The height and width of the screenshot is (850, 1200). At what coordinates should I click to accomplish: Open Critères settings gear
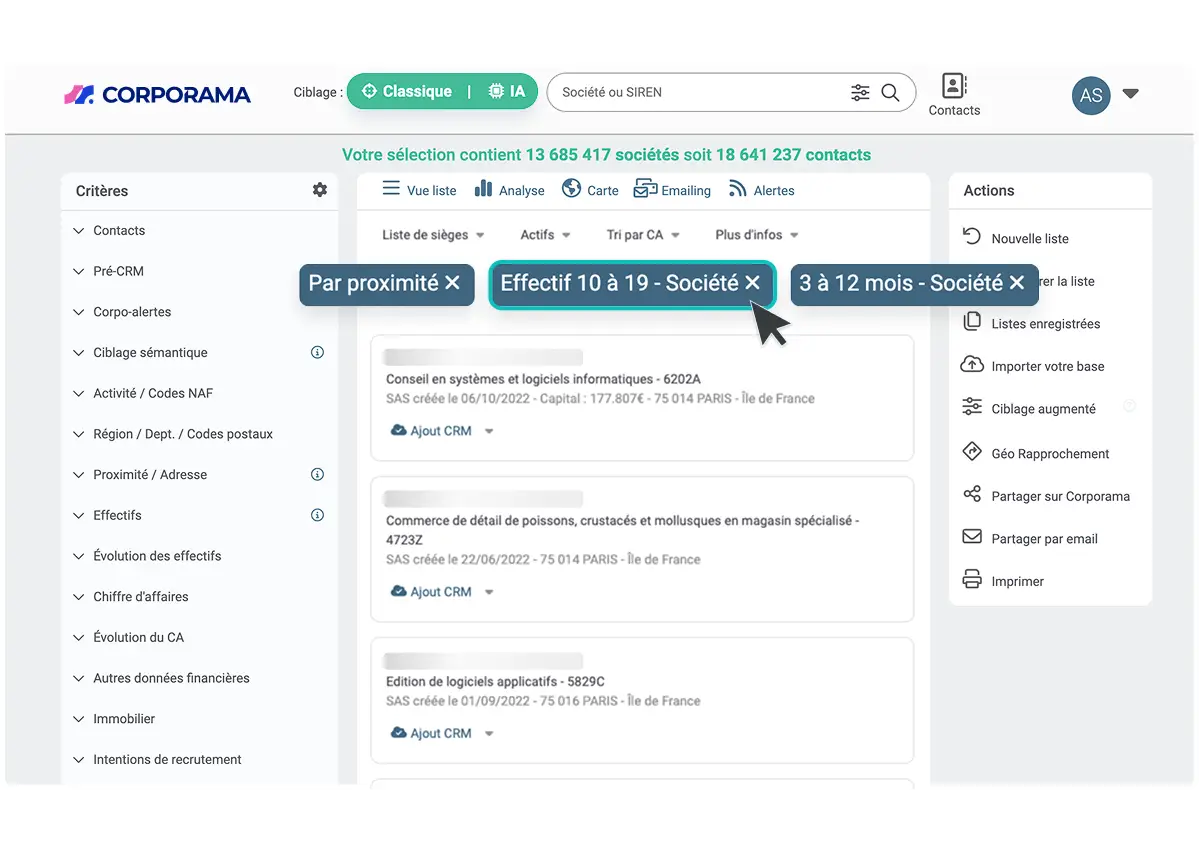(x=320, y=190)
